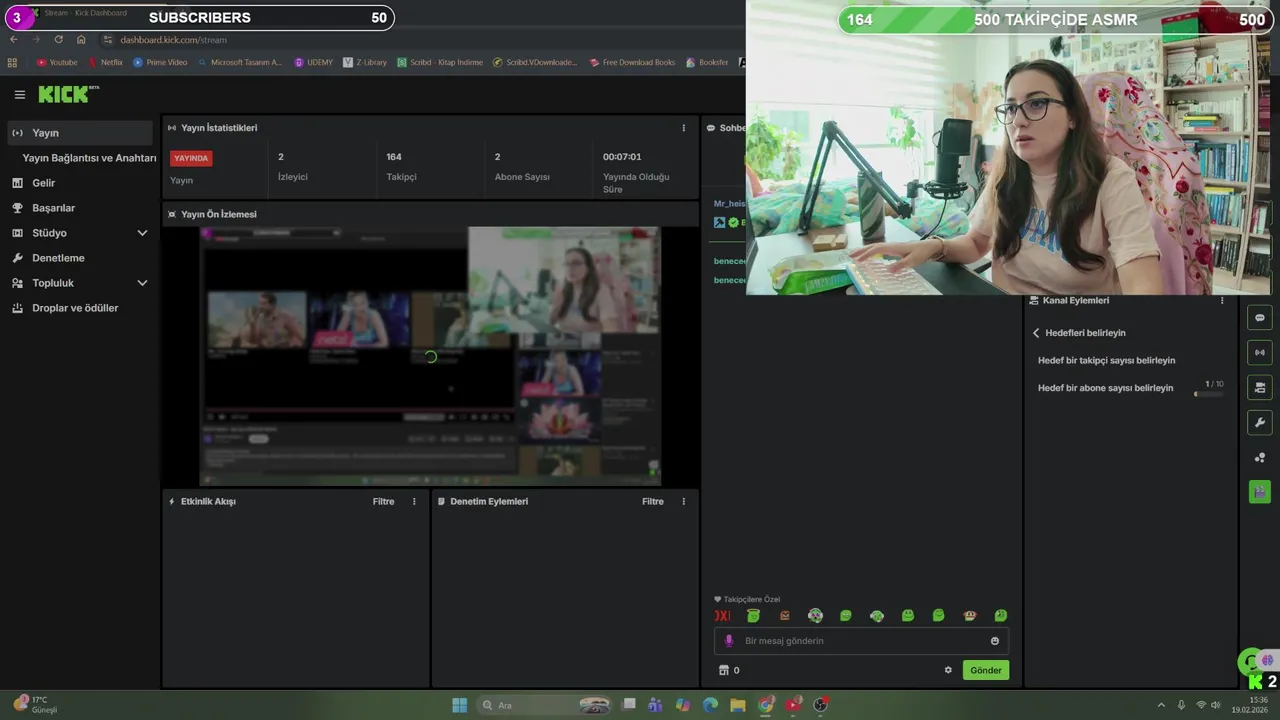Open the Free Download Books bookmark

pos(633,62)
